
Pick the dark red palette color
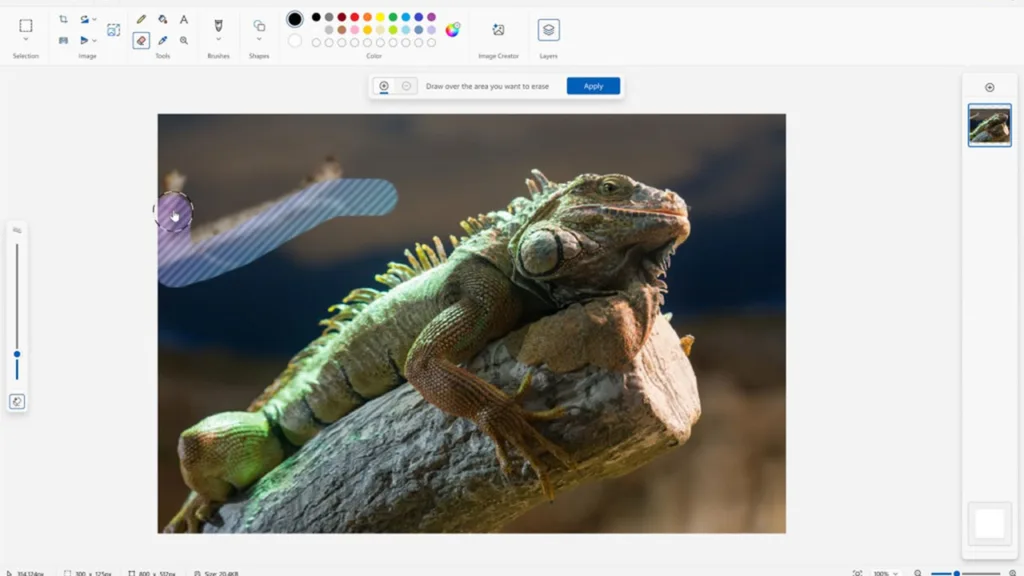point(342,17)
